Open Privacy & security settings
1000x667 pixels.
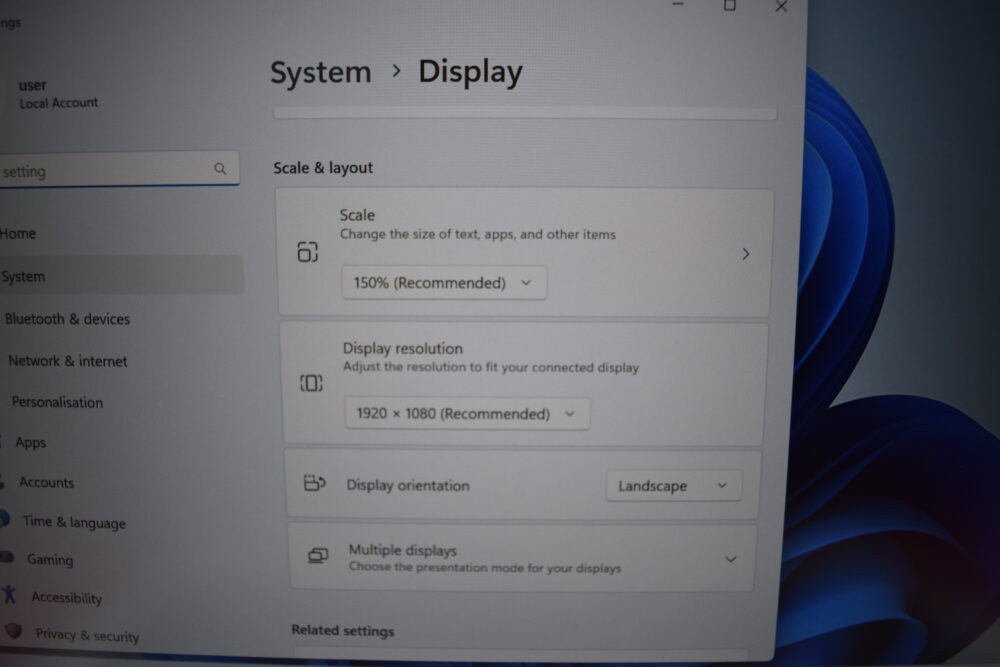coord(87,635)
